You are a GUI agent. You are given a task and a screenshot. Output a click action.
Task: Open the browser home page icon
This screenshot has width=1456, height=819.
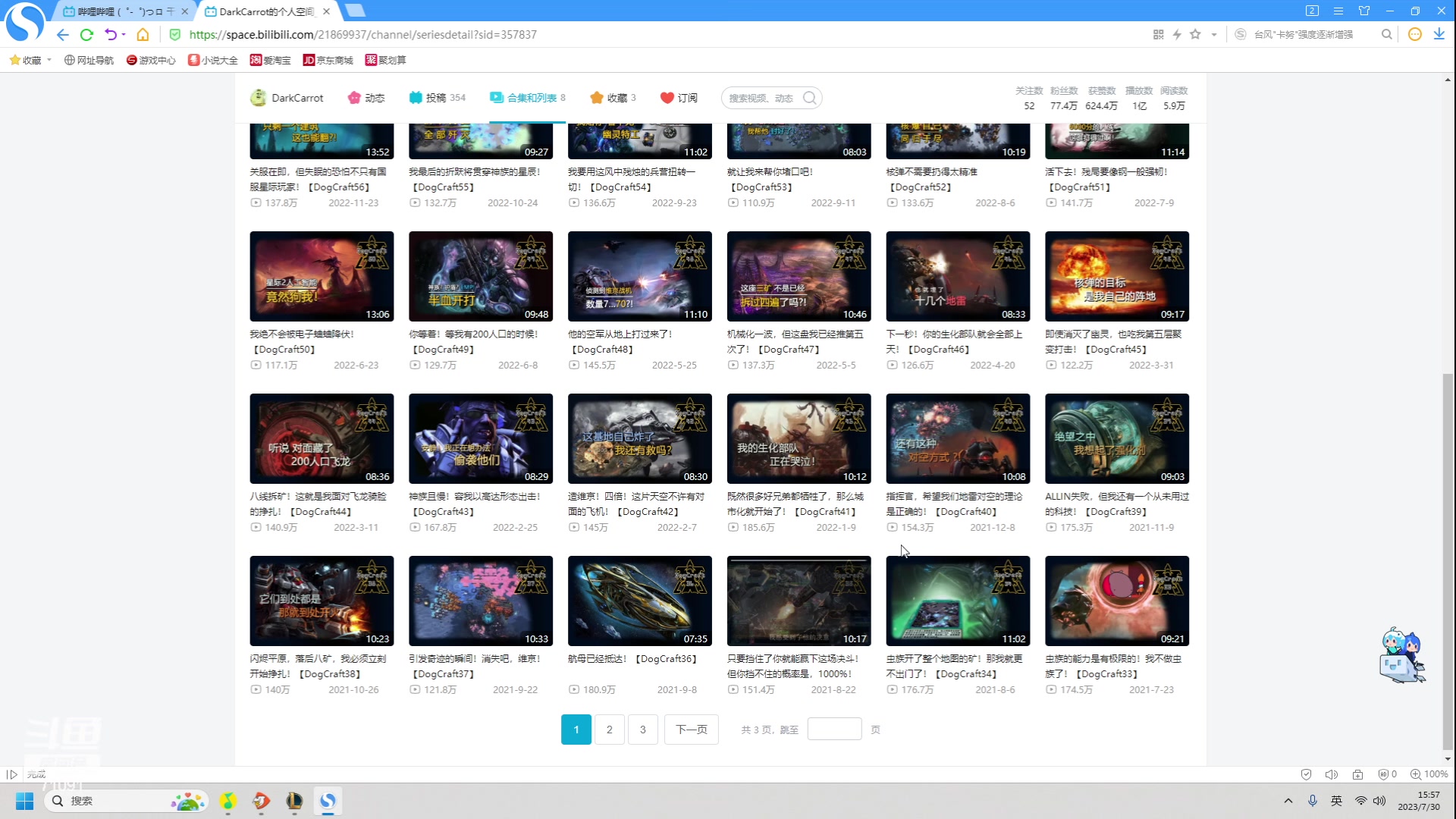[x=143, y=35]
